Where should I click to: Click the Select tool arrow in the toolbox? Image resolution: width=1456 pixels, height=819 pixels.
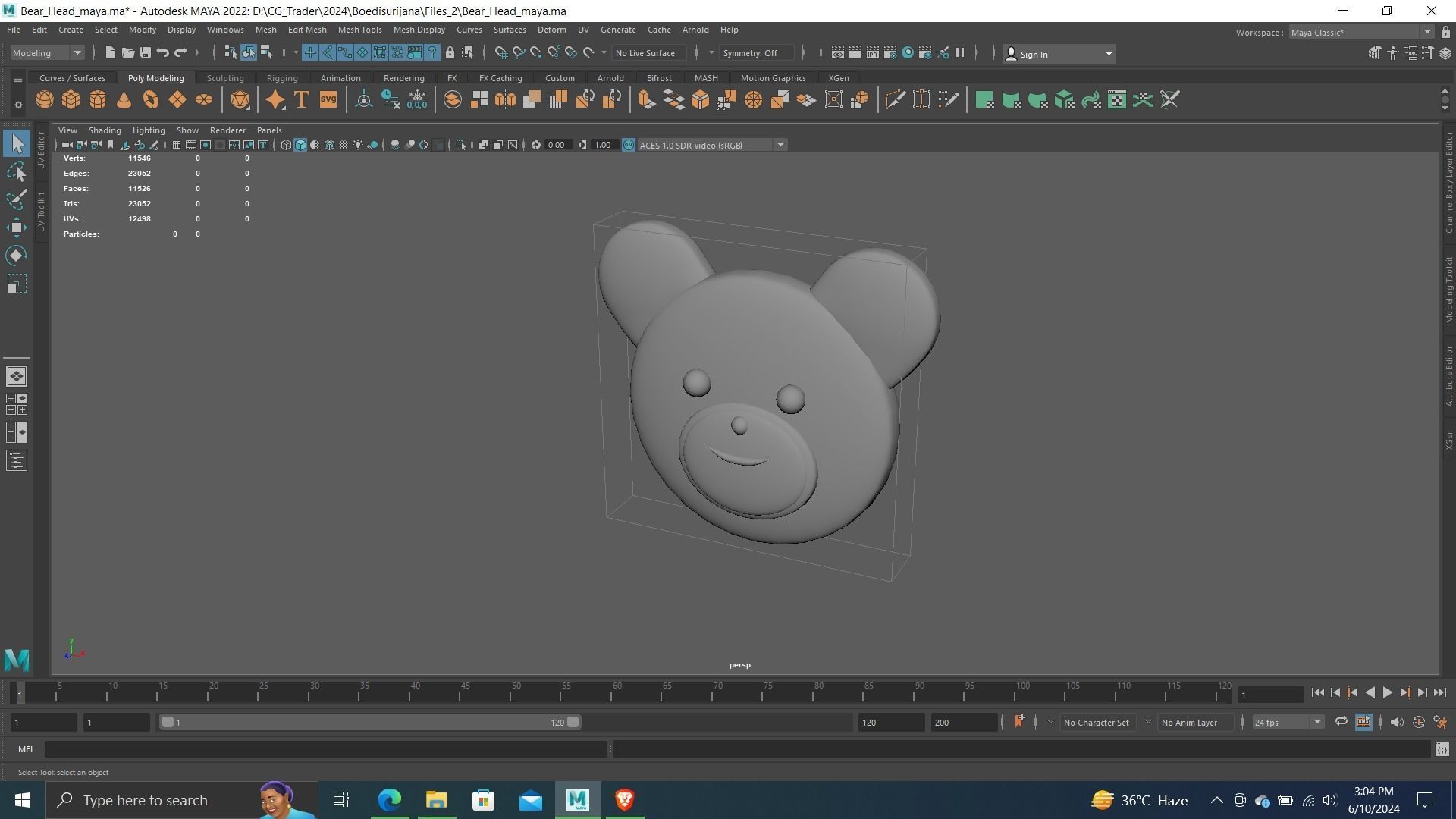coord(17,143)
